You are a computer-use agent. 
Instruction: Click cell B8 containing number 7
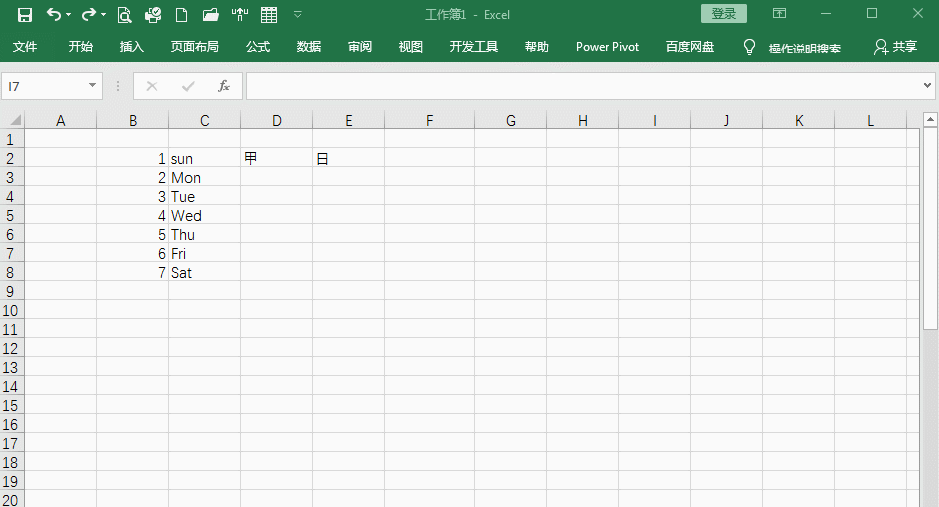click(x=132, y=272)
